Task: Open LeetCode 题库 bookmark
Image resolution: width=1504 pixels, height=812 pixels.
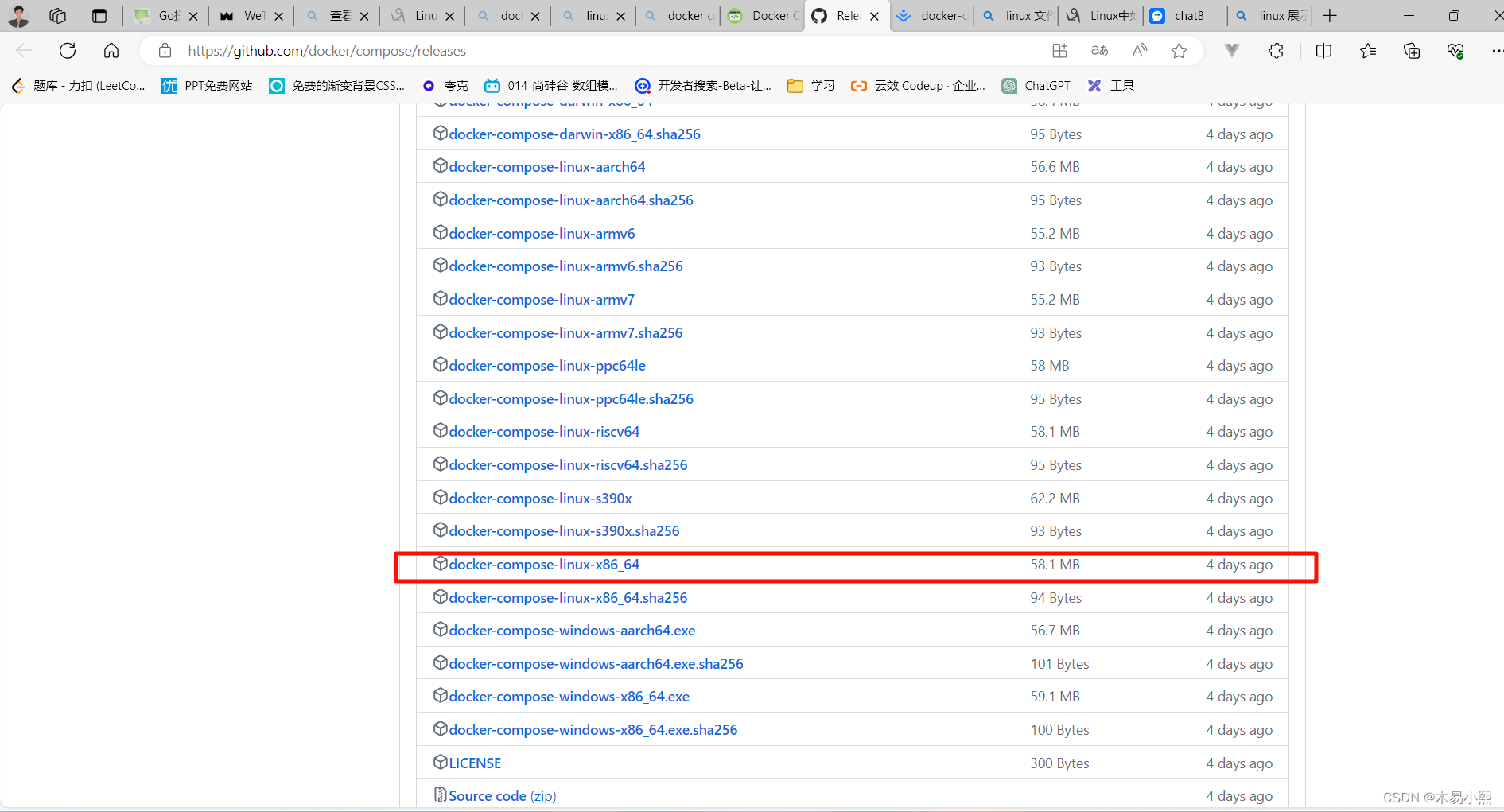Action: tap(78, 86)
